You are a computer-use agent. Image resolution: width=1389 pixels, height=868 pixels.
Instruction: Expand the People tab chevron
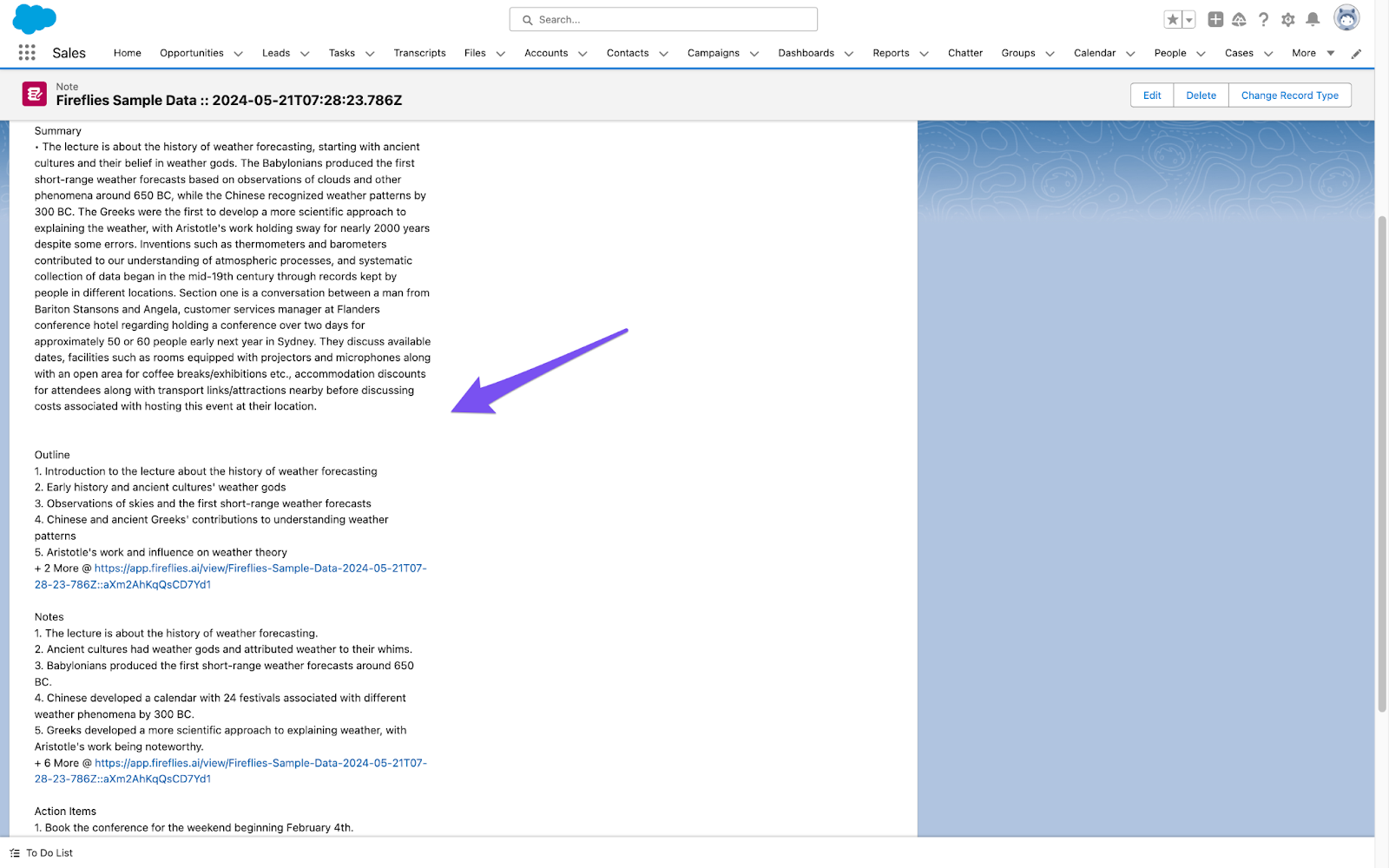(1201, 54)
